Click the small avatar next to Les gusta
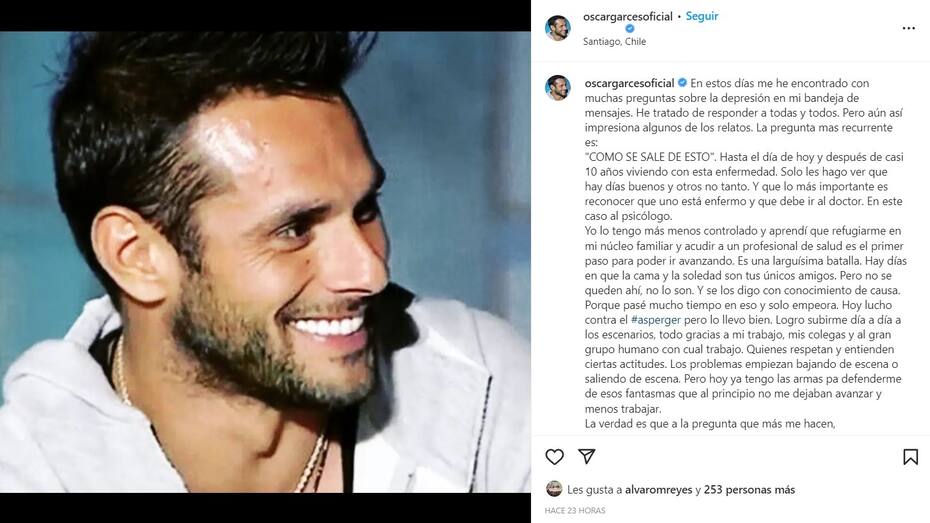This screenshot has height=523, width=930. point(554,489)
